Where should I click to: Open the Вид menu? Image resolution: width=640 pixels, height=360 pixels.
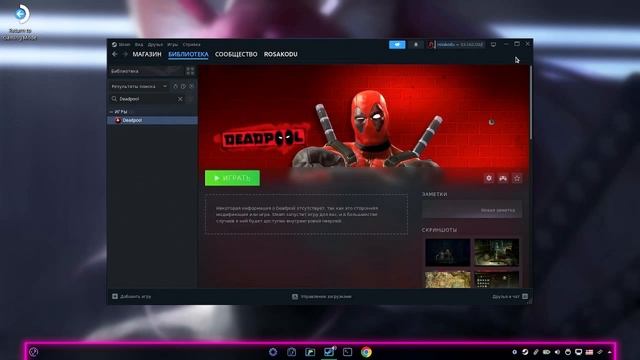(139, 44)
